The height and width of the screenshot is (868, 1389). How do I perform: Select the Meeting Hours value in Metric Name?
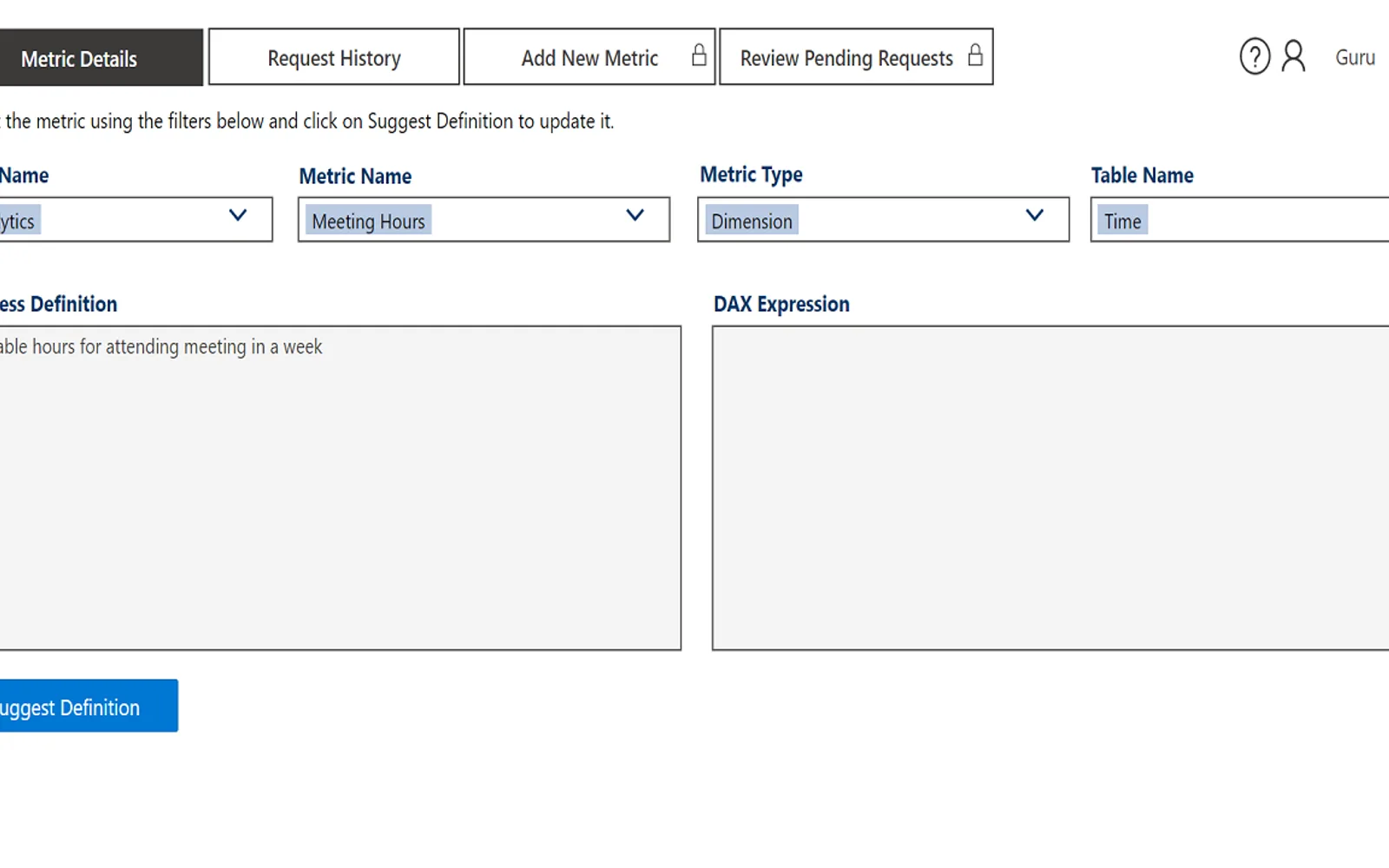click(x=368, y=221)
